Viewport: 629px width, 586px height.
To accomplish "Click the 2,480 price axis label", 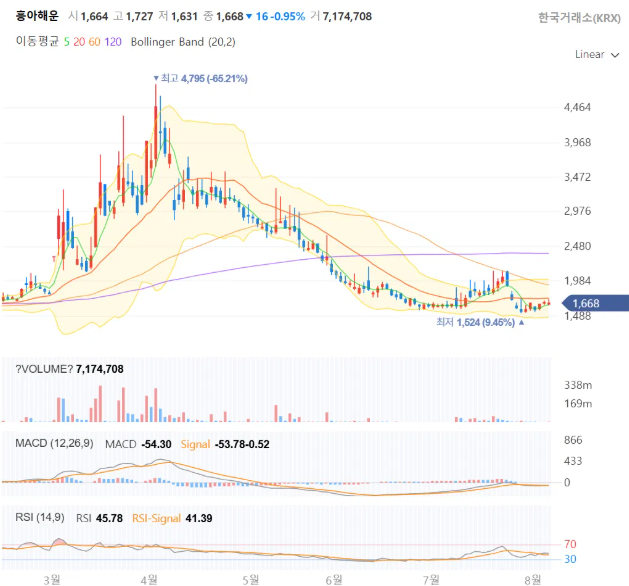I will (x=577, y=246).
